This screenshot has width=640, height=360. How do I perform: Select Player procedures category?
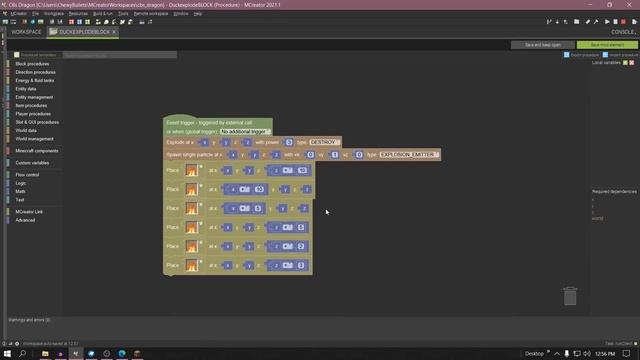[x=33, y=114]
